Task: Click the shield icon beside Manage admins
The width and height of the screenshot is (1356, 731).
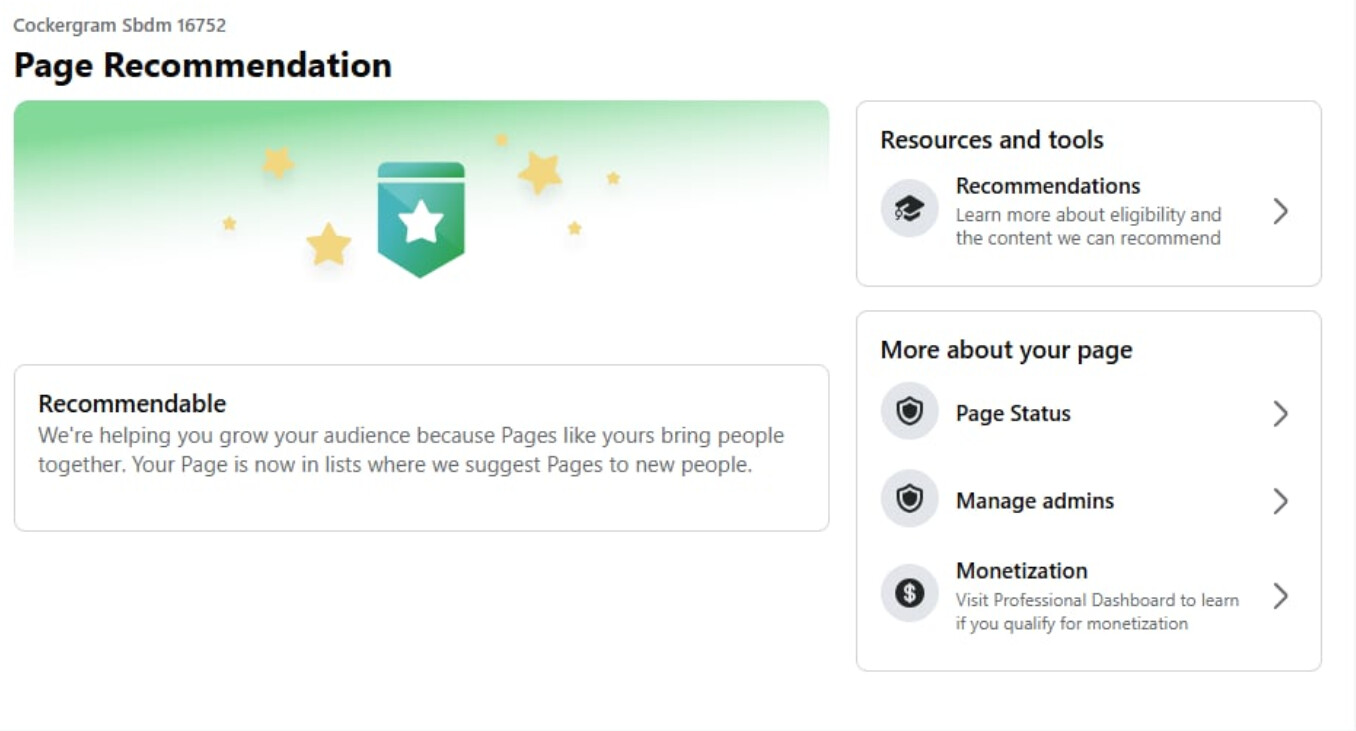Action: 909,499
